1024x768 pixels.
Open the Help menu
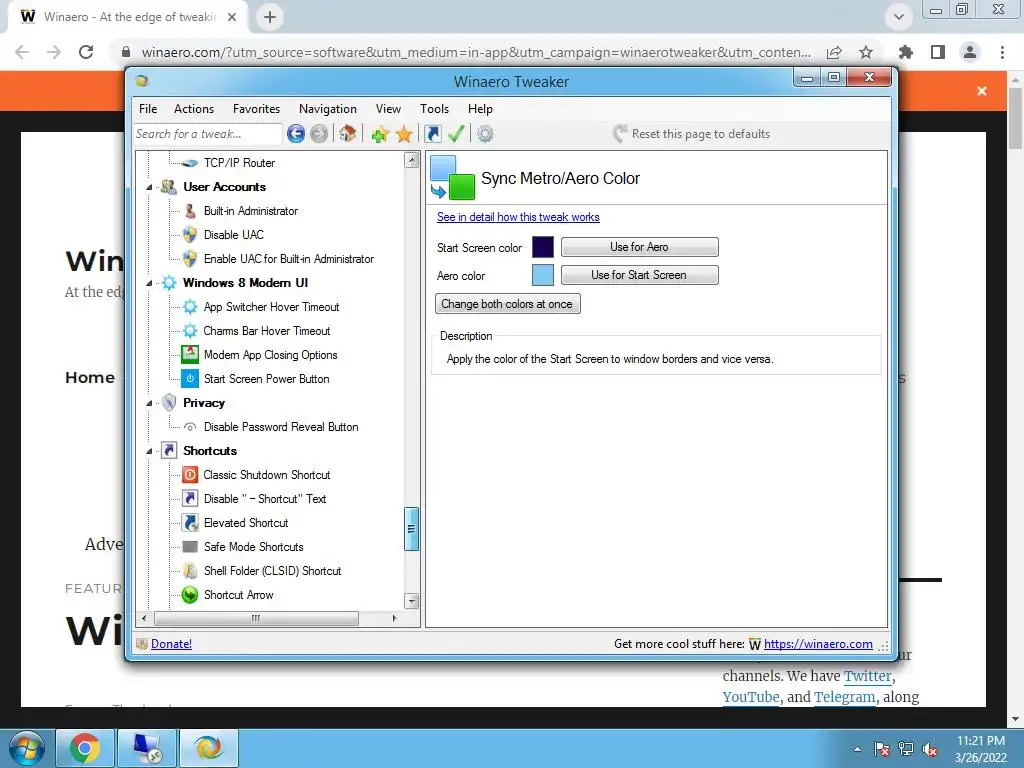point(480,109)
